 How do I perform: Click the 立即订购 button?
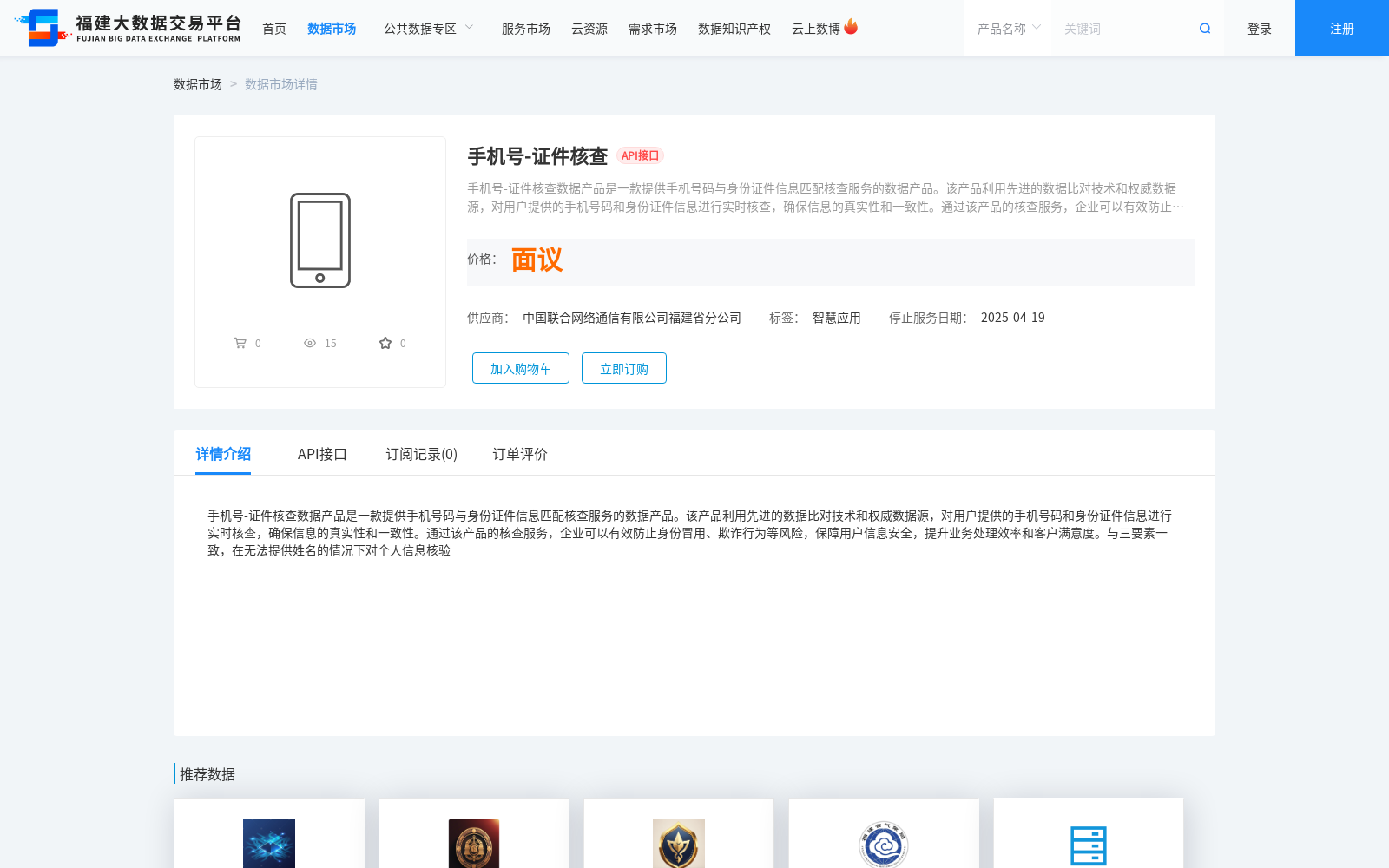(x=624, y=368)
